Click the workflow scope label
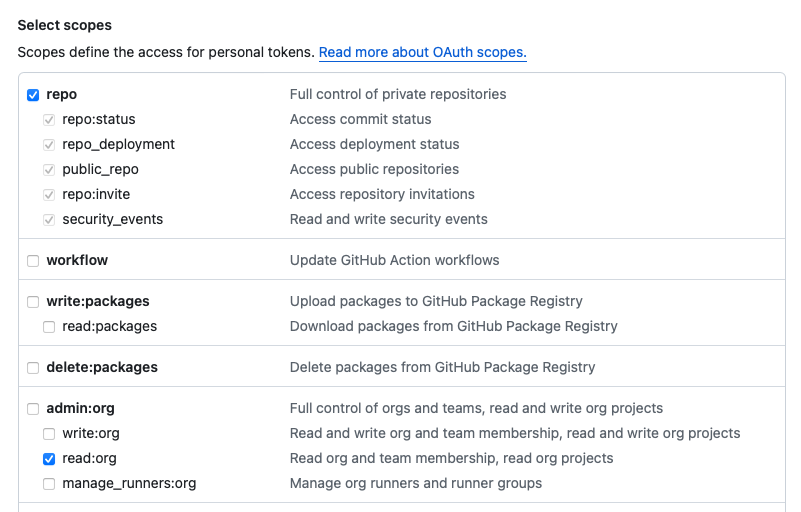Viewport: 801px width, 512px height. pyautogui.click(x=77, y=260)
